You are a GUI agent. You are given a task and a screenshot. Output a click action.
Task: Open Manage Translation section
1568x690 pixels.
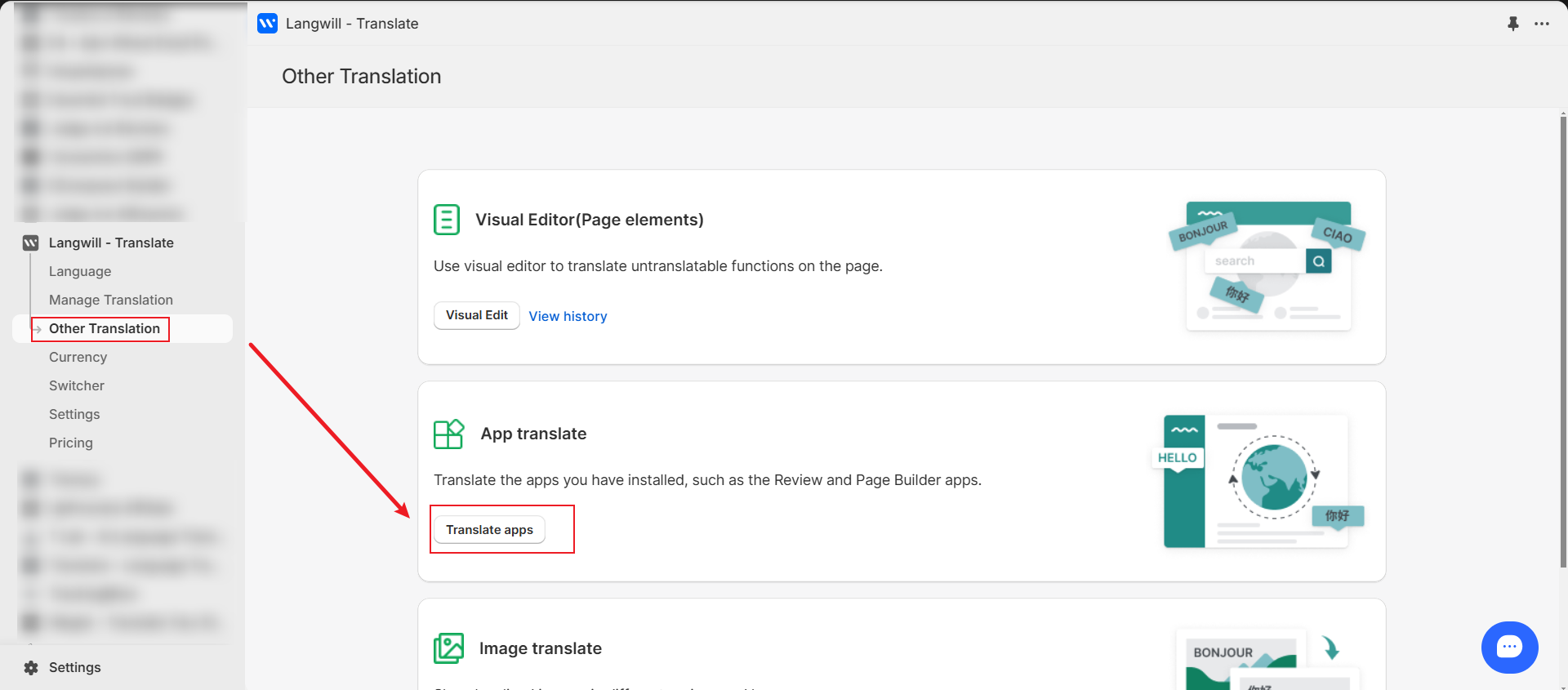click(x=111, y=300)
